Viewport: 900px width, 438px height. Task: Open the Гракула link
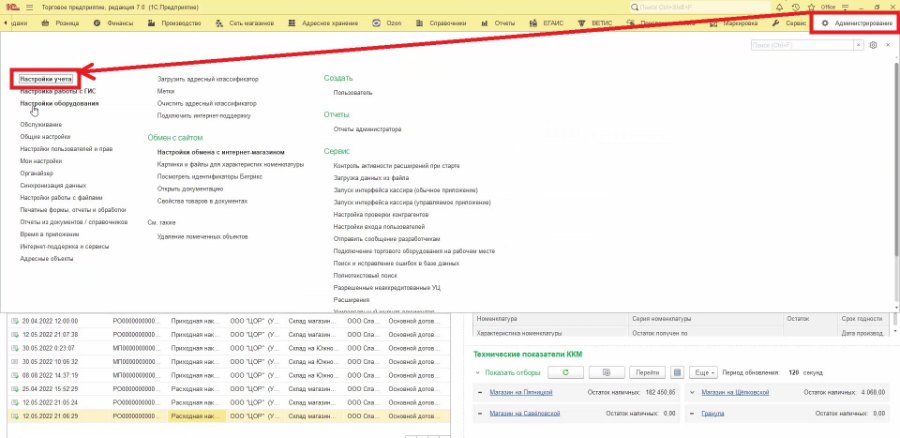712,413
